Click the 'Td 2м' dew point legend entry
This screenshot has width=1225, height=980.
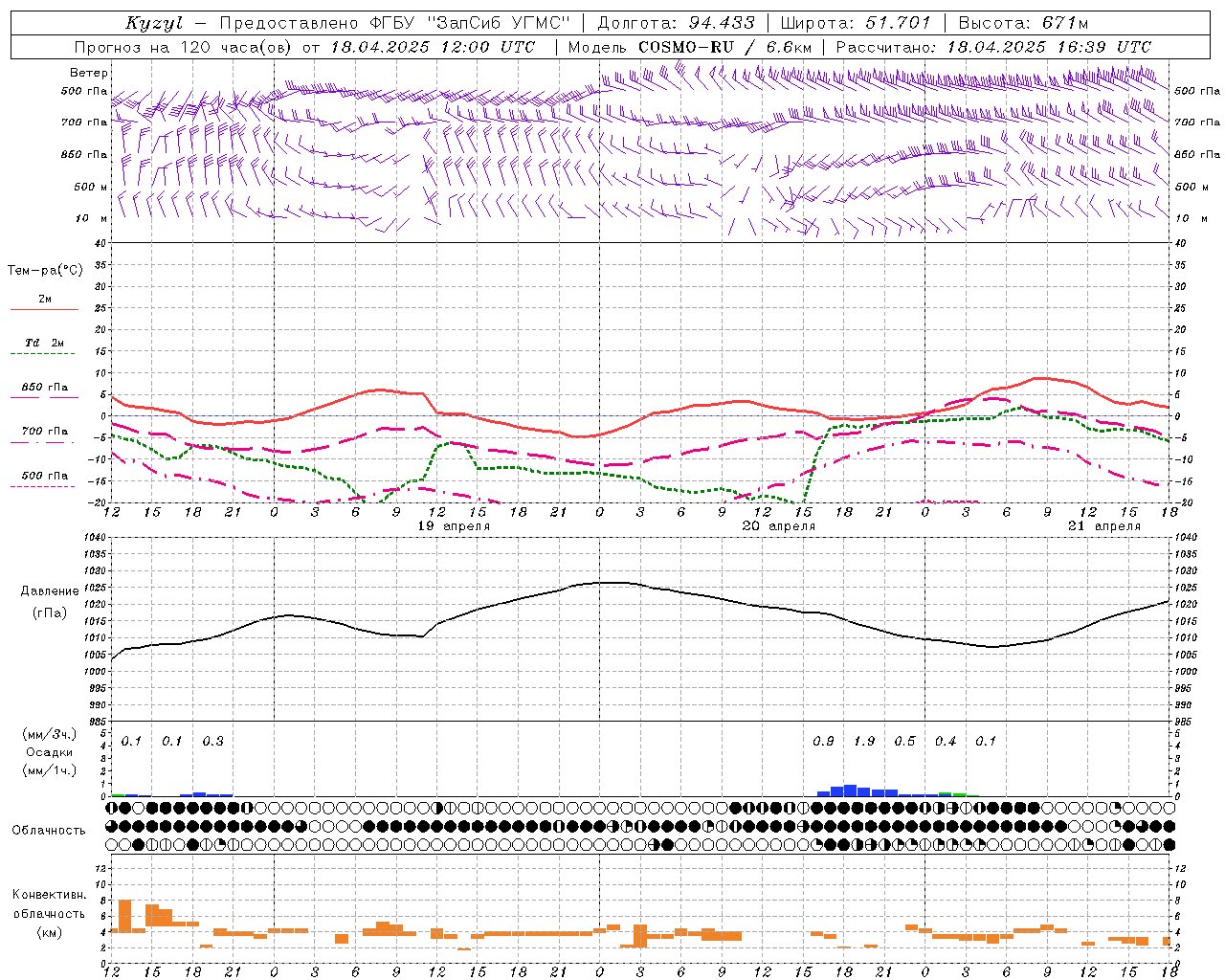(45, 343)
